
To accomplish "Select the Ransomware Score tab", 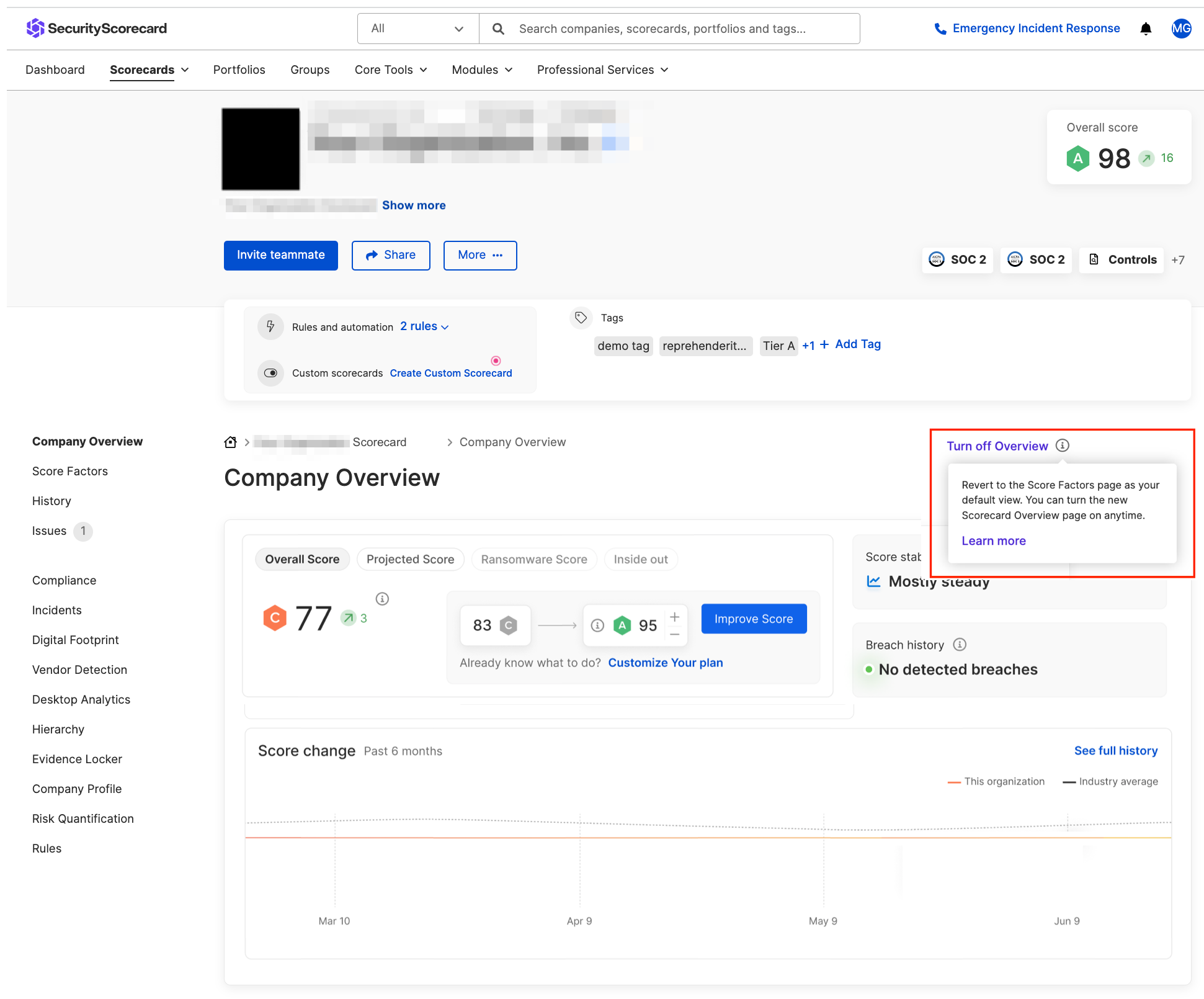I will [x=534, y=559].
